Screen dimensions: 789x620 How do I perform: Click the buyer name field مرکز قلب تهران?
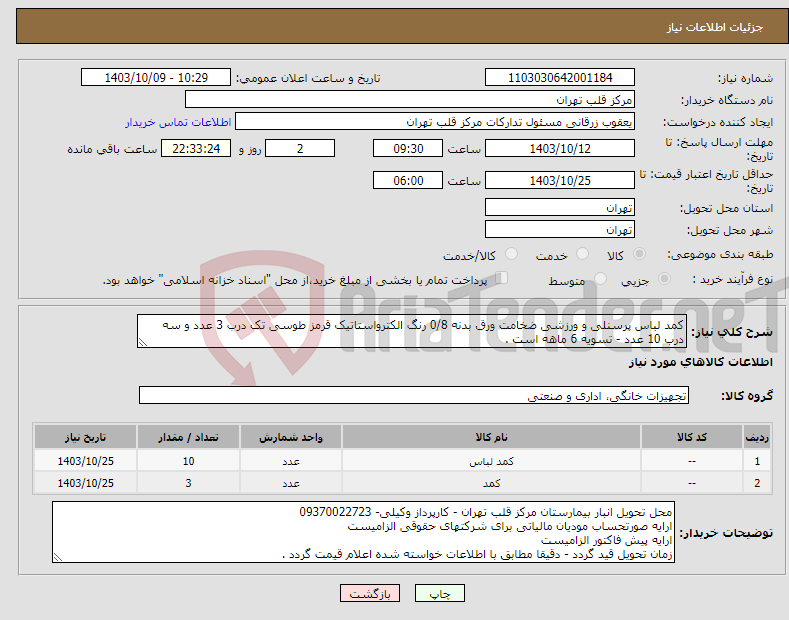pos(410,100)
